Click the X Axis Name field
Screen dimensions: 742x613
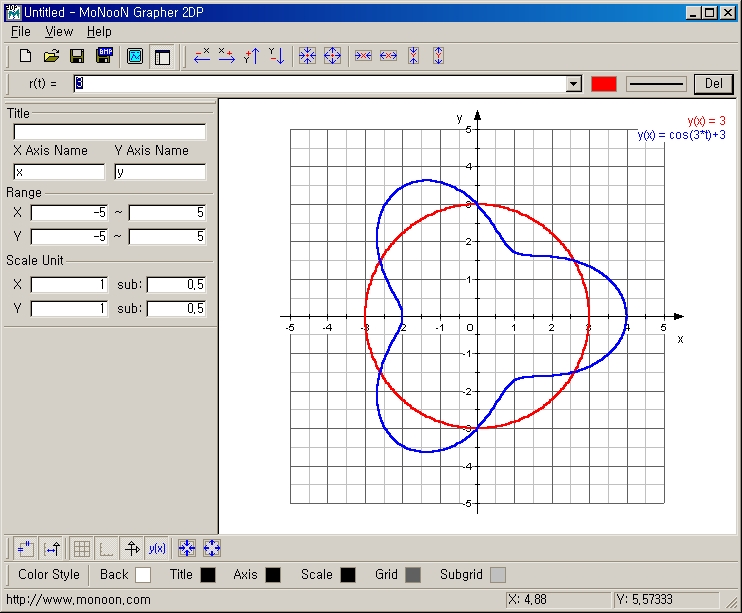tap(59, 172)
